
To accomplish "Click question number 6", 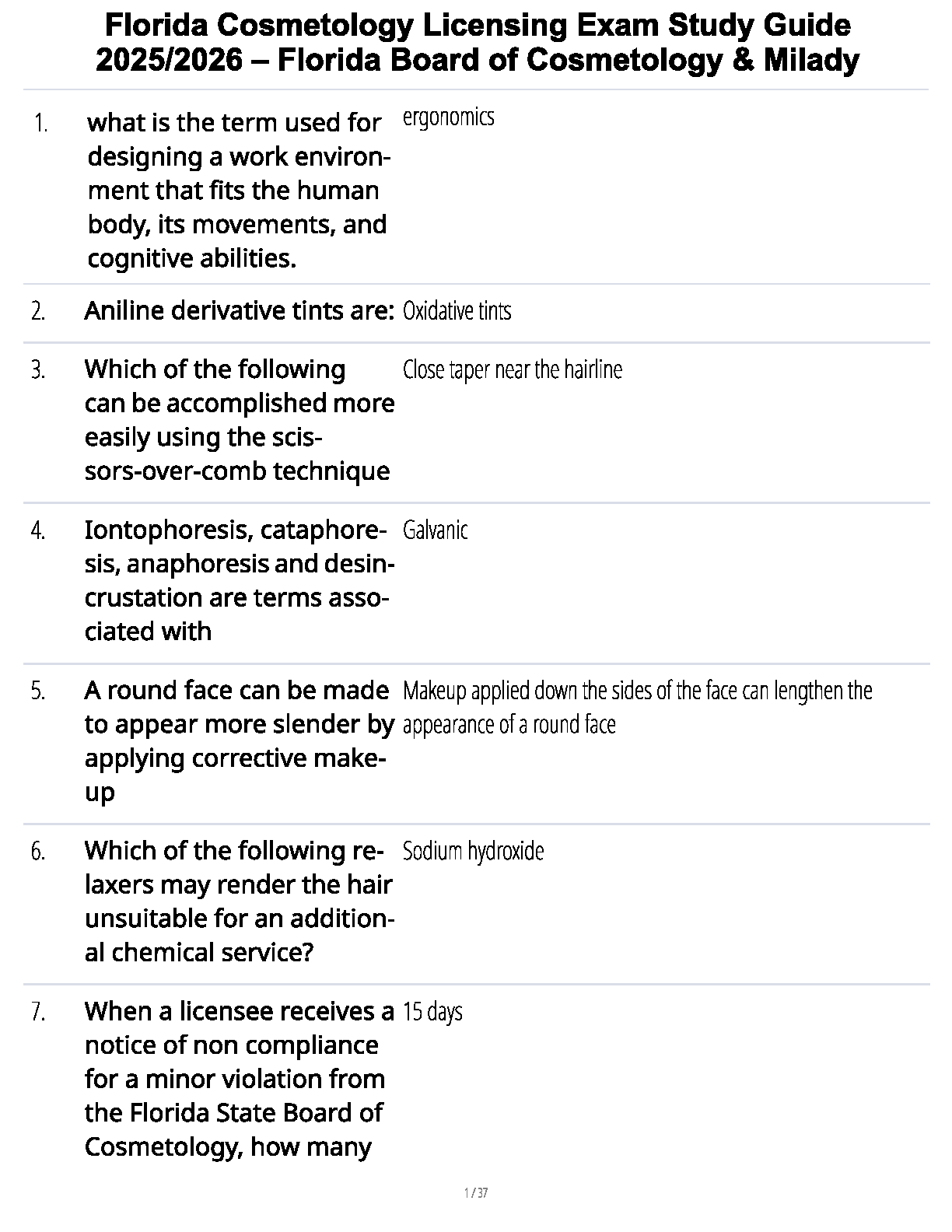I will point(38,851).
